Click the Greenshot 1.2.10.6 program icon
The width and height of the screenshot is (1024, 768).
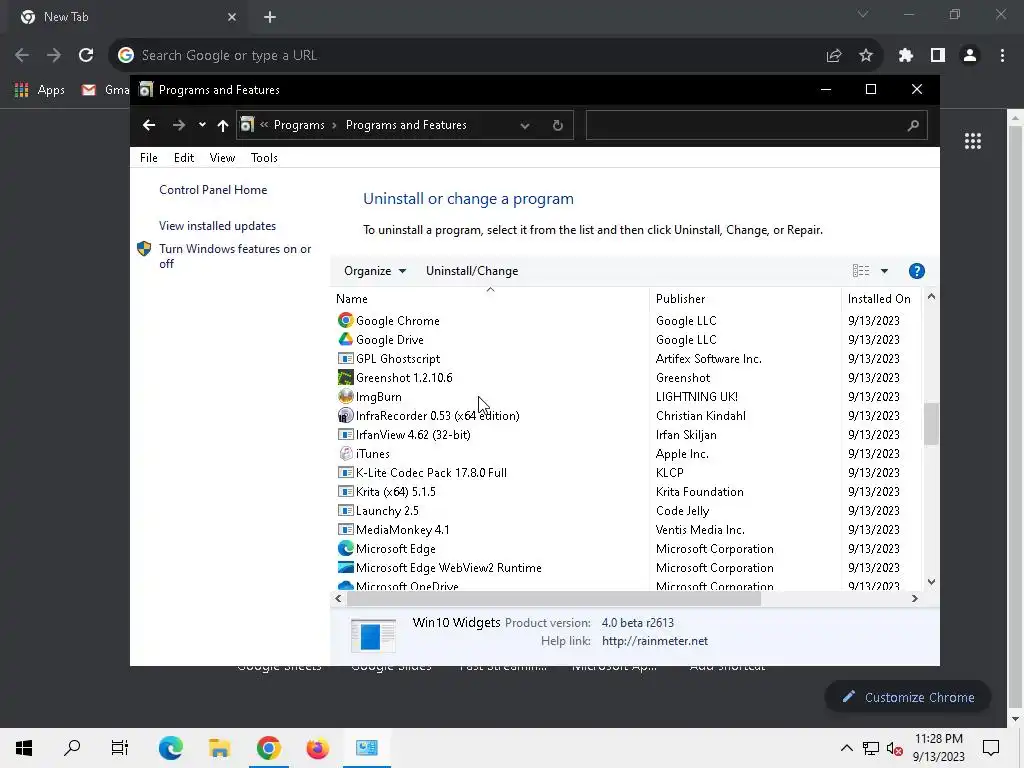345,377
